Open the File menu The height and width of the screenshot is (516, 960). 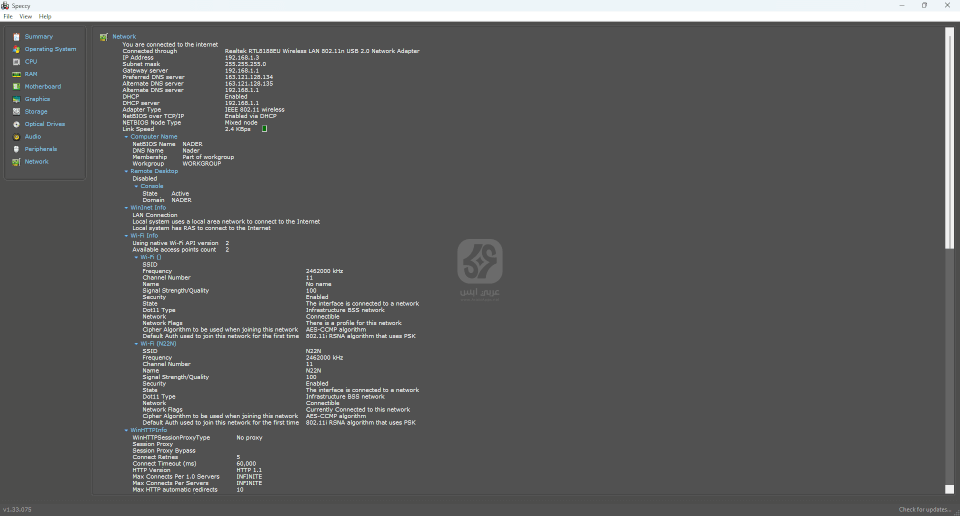[x=8, y=17]
